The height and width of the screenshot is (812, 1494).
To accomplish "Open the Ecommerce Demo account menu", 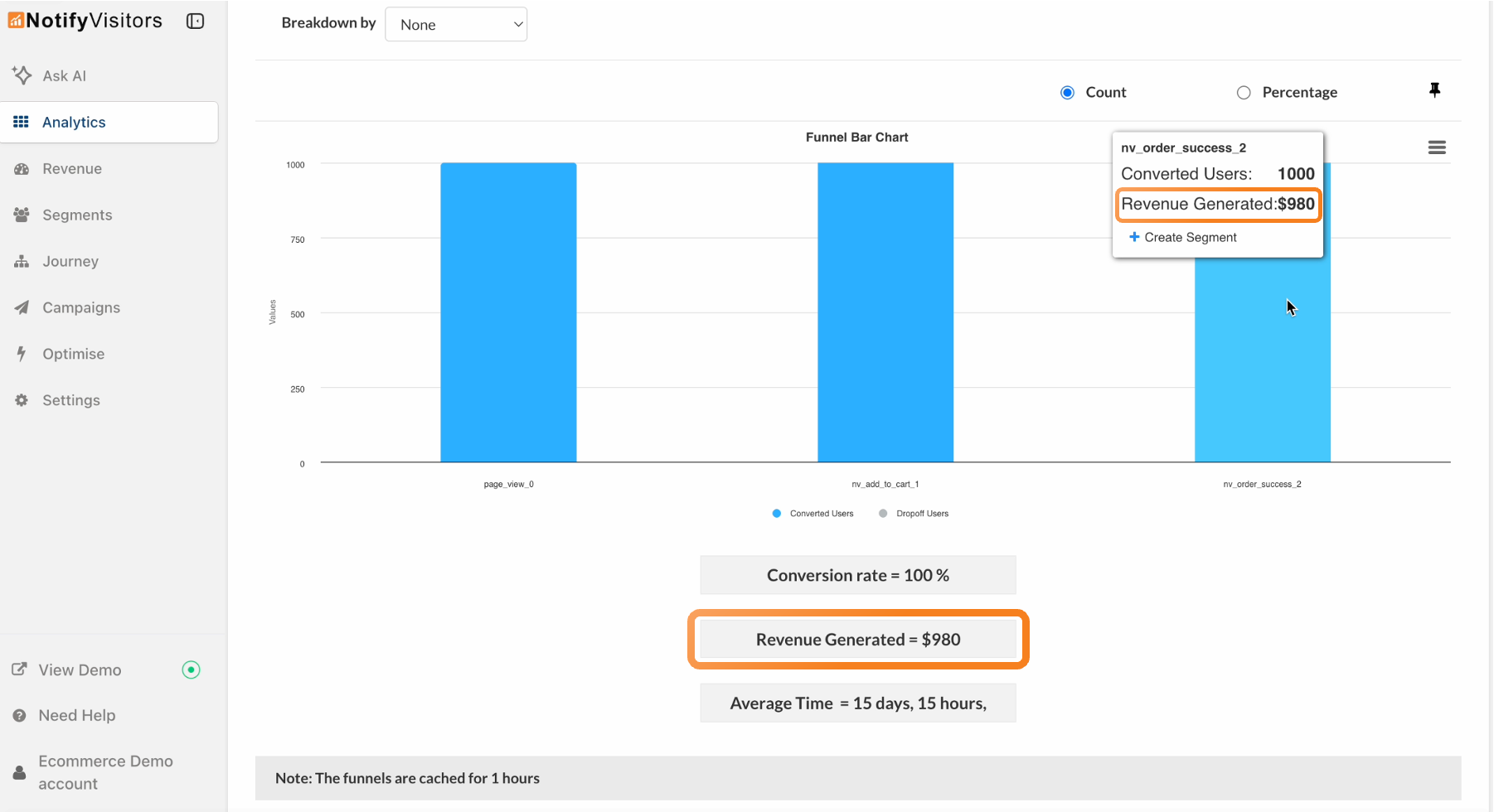I will pyautogui.click(x=105, y=771).
